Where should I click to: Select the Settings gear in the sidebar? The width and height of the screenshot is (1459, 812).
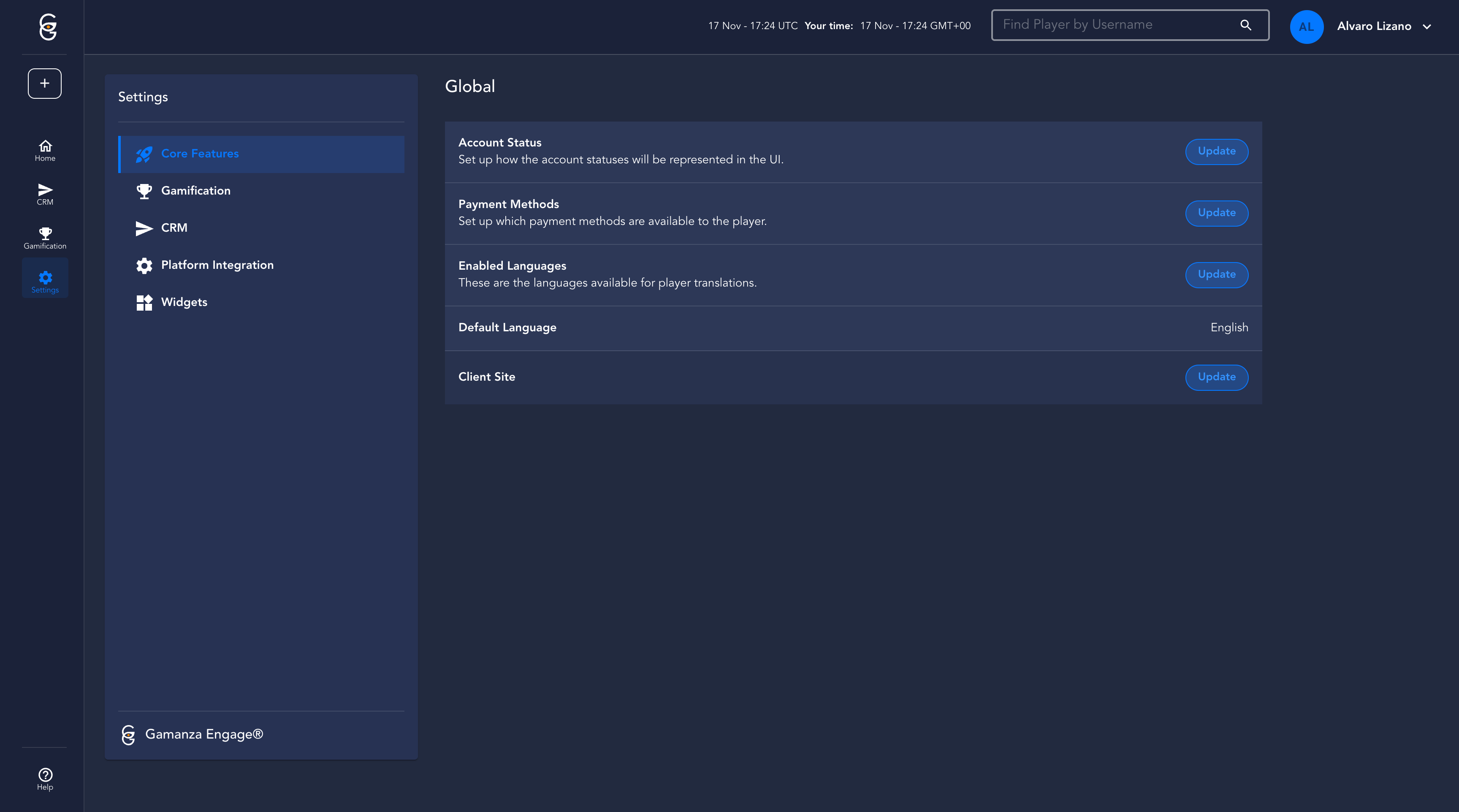coord(45,281)
